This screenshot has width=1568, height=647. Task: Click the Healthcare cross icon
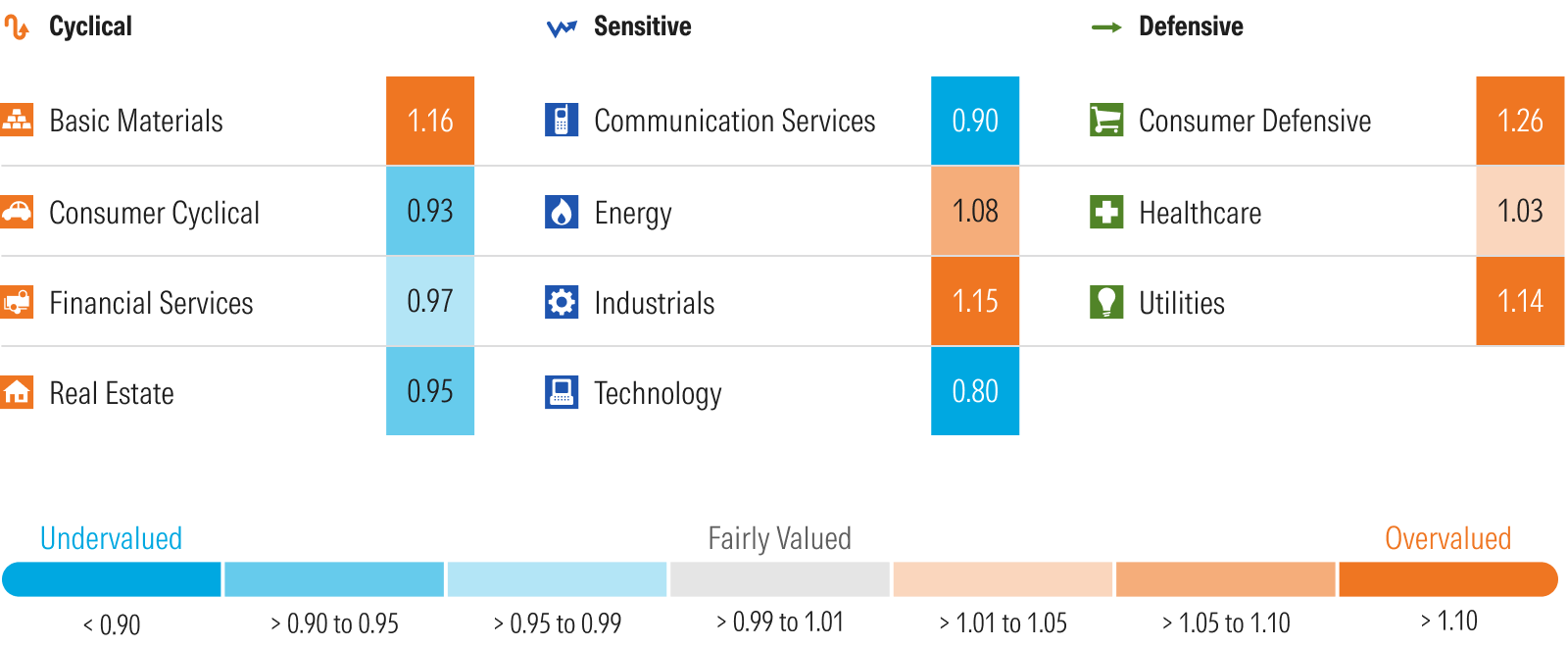point(1106,212)
